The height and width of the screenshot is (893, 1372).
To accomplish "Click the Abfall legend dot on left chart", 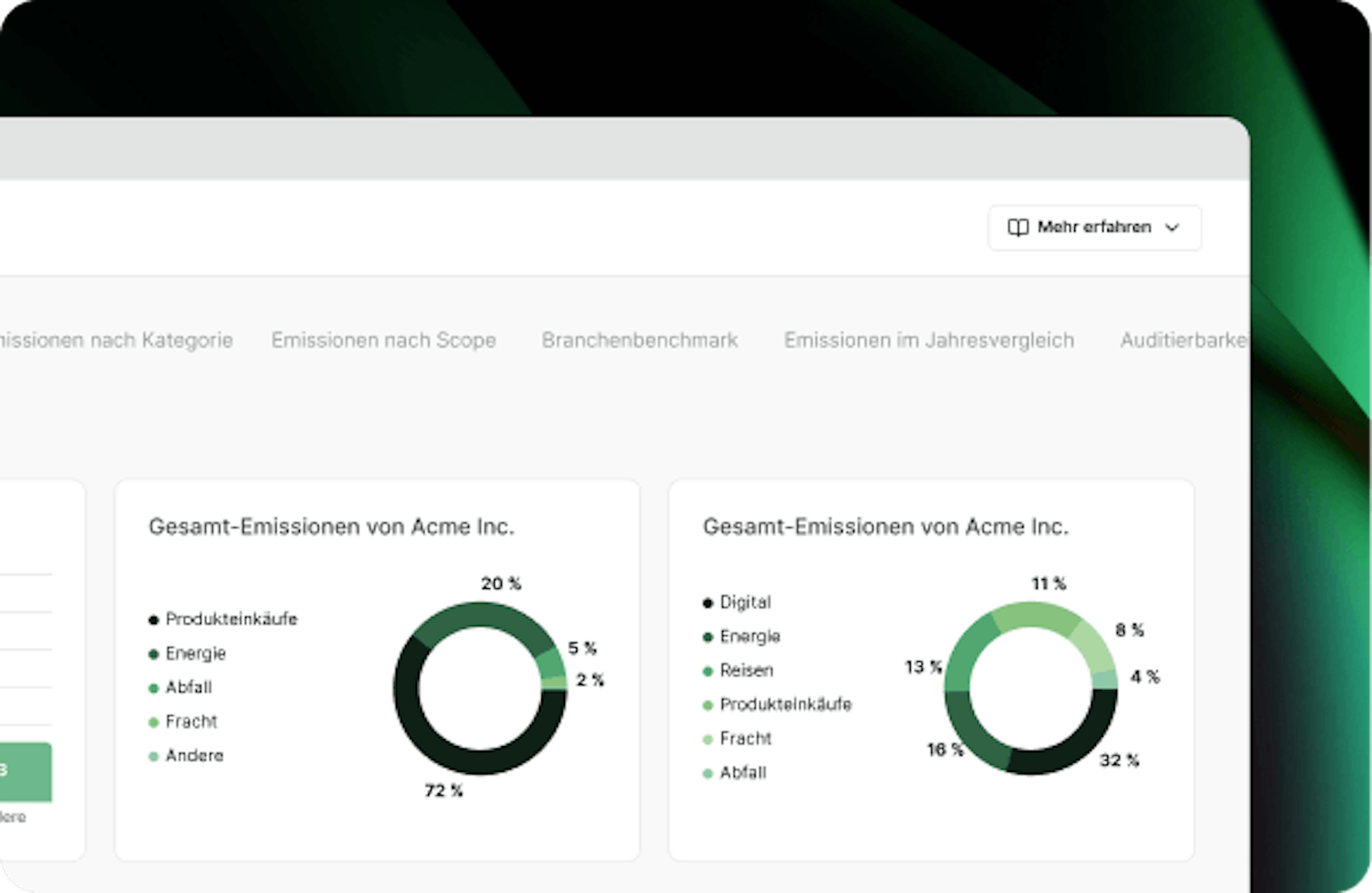I will [153, 687].
